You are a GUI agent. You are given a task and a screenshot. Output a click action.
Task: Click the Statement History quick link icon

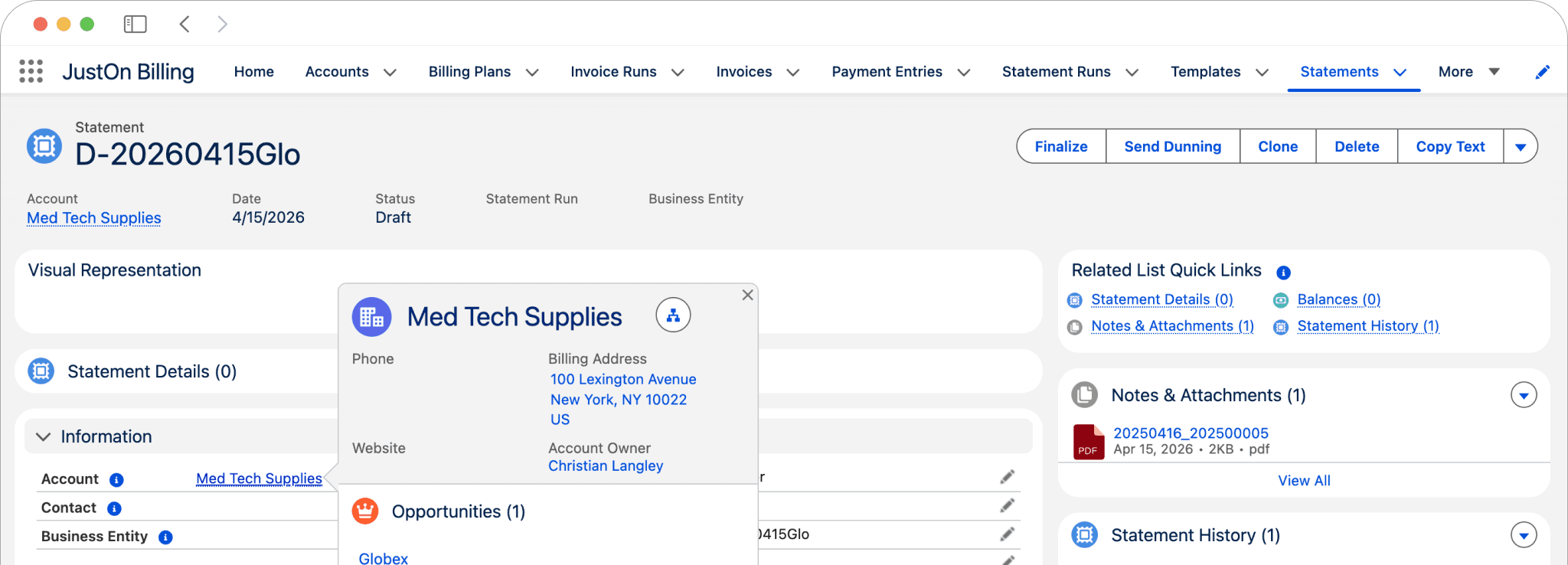coord(1281,327)
